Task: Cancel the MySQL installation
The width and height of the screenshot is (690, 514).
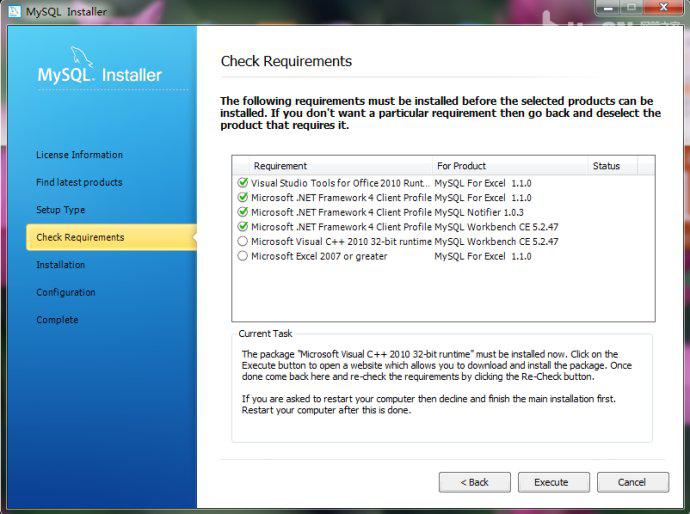Action: (x=633, y=482)
